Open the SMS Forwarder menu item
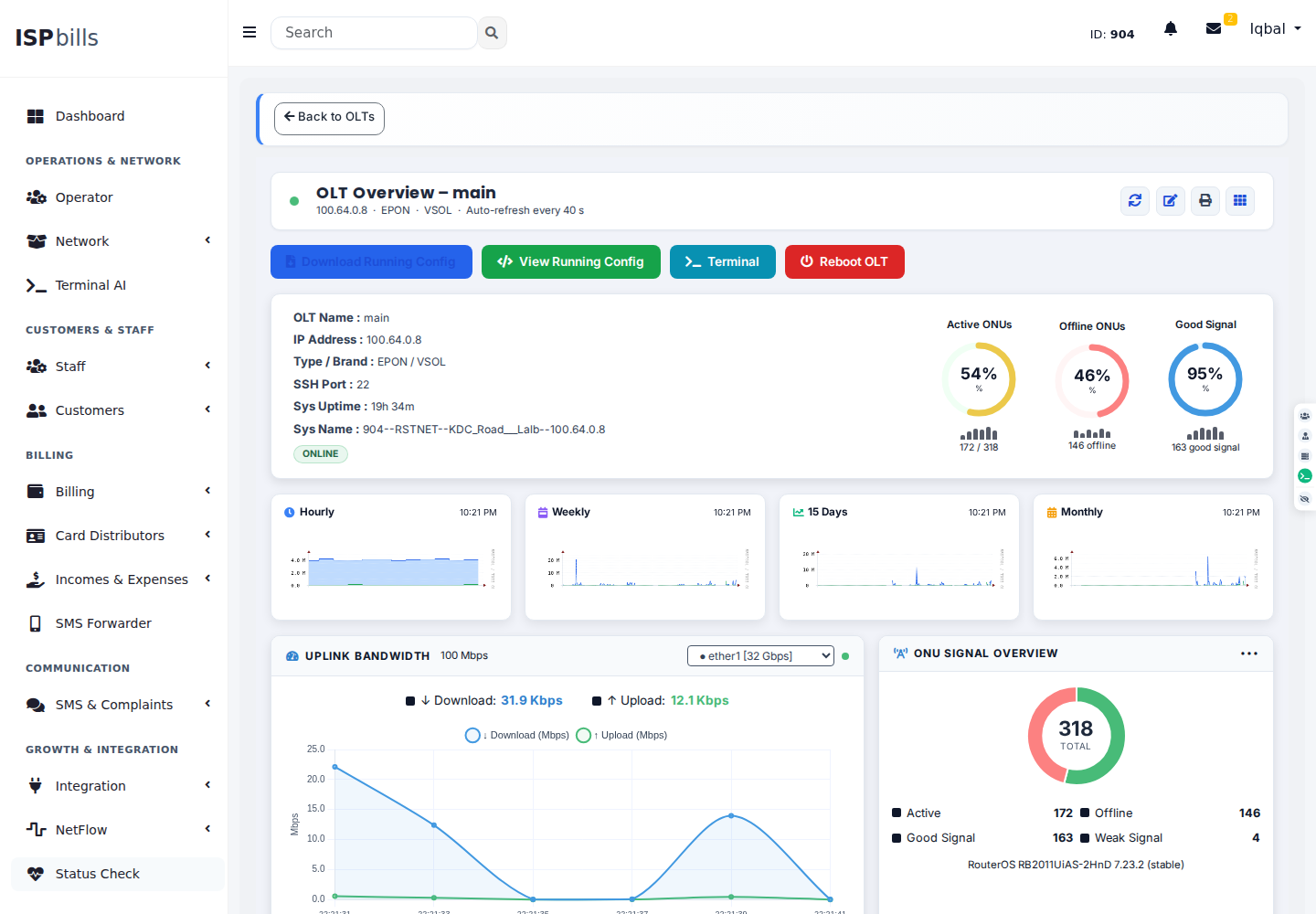 117,623
